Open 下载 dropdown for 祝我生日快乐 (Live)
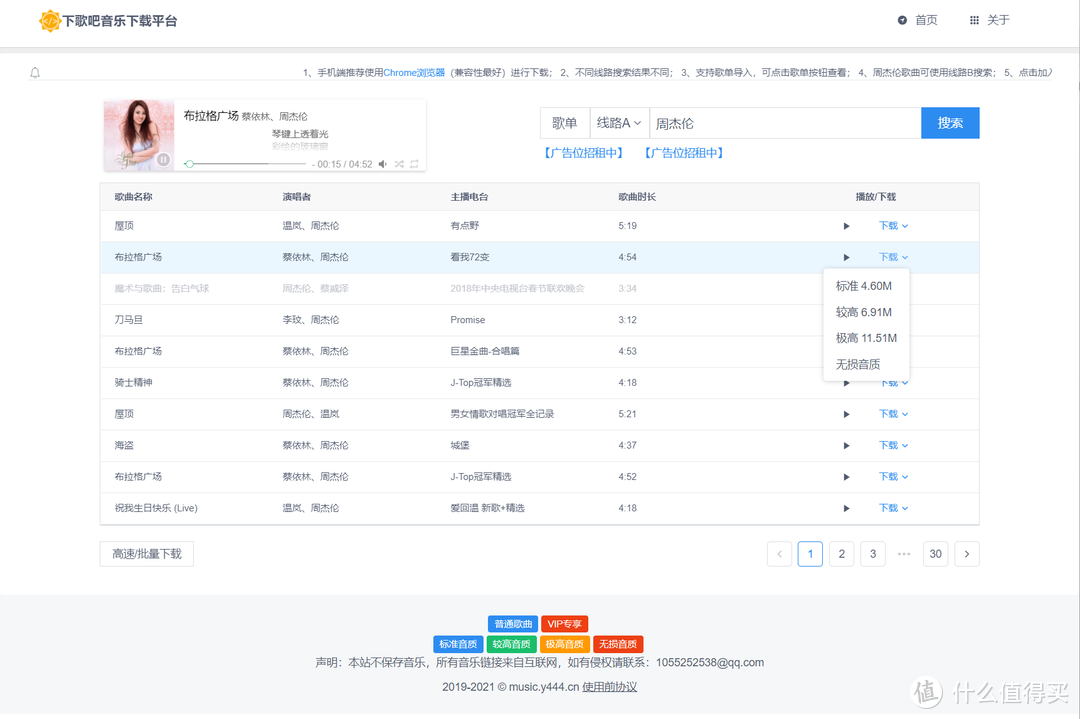 coord(893,508)
